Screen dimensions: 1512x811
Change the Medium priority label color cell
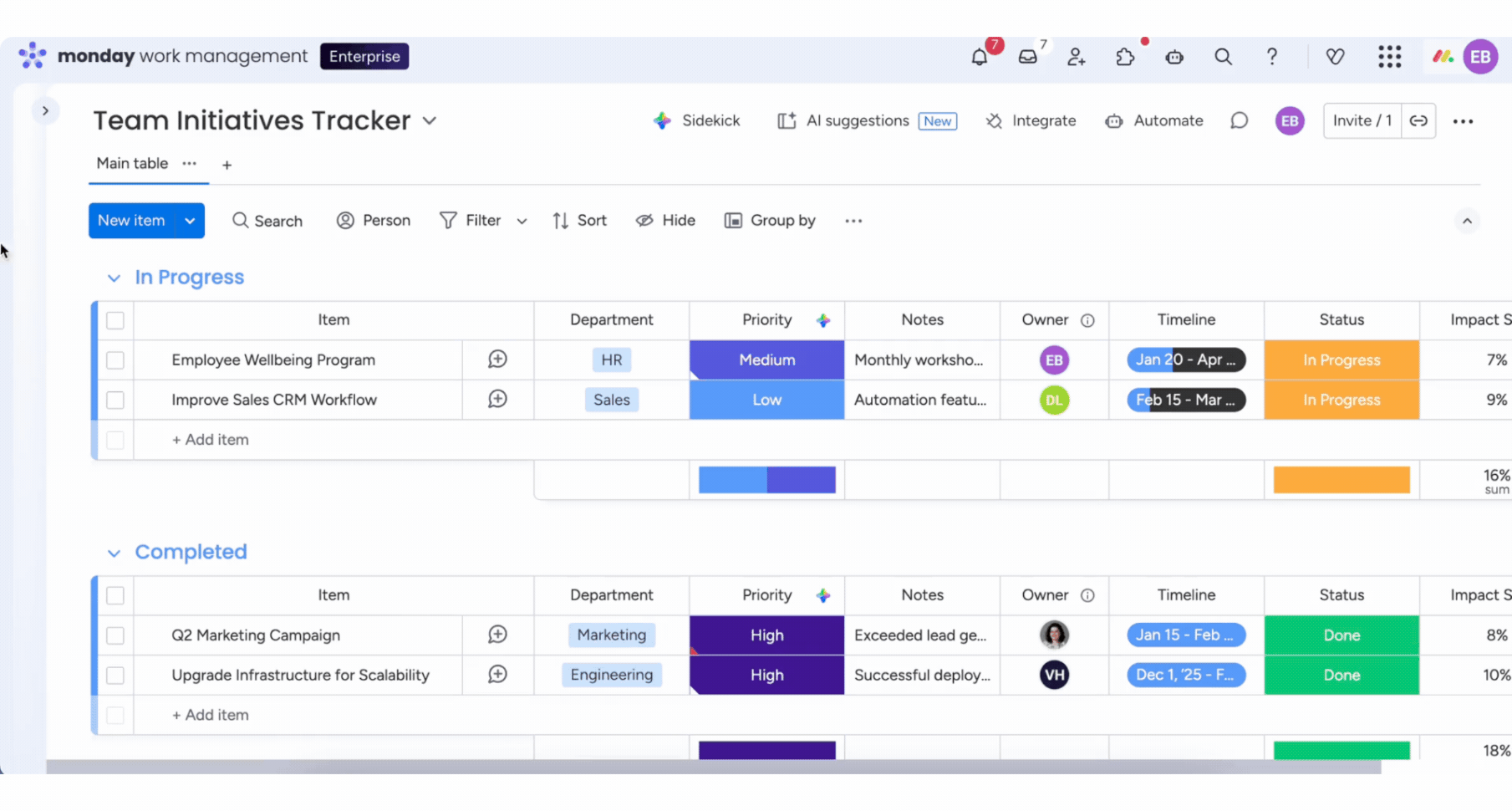pos(766,360)
